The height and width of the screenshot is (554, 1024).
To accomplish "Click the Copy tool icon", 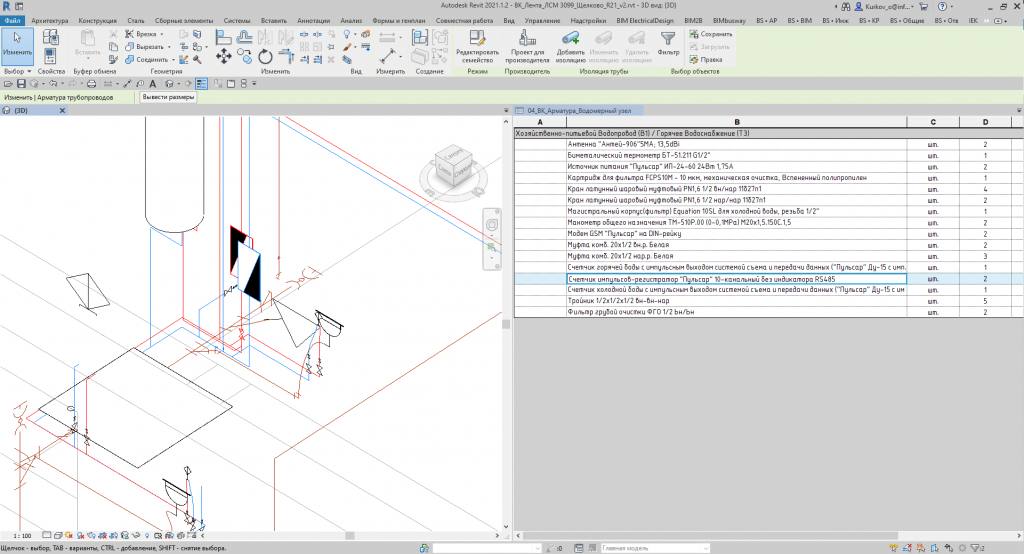I will click(244, 57).
